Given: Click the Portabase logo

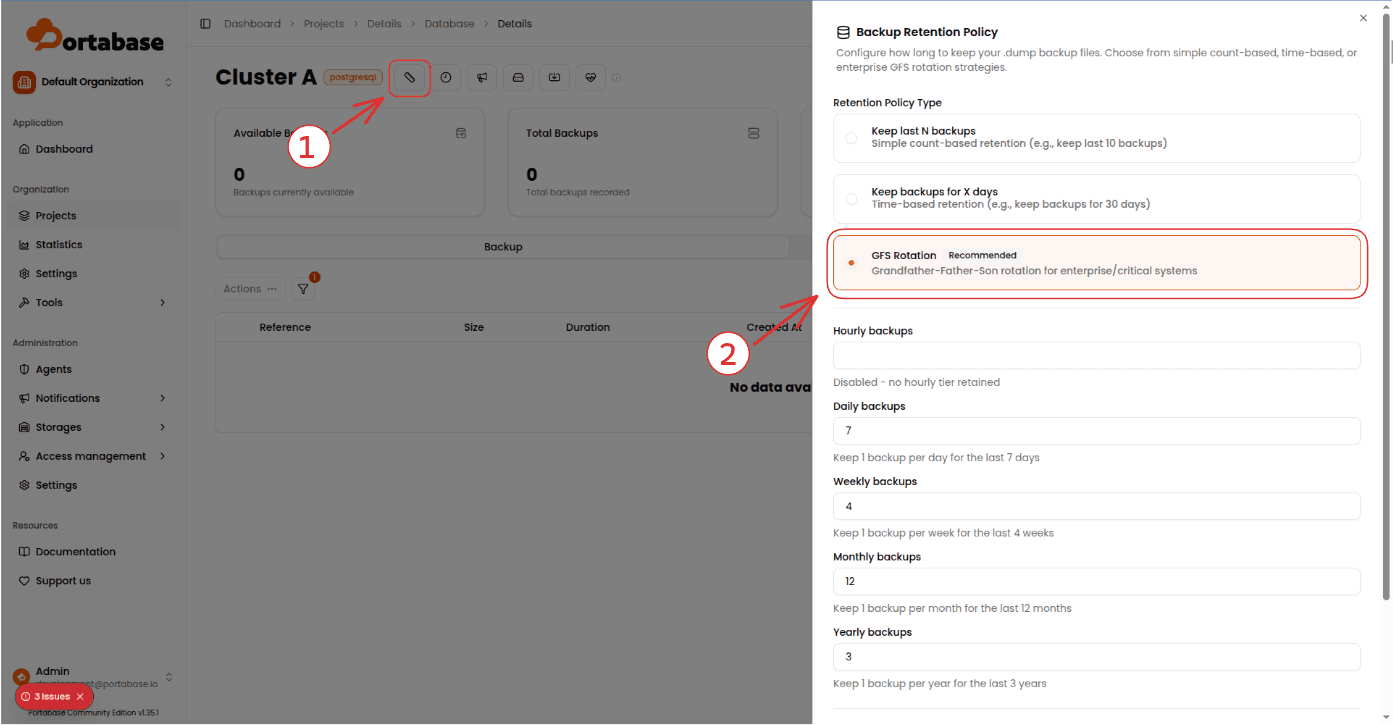Looking at the screenshot, I should tap(94, 36).
